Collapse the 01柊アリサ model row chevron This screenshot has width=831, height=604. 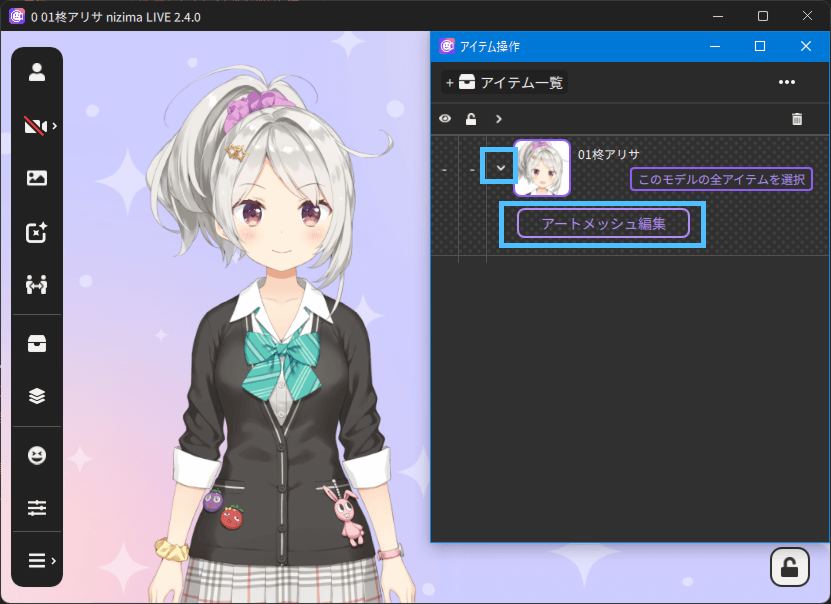pos(499,167)
